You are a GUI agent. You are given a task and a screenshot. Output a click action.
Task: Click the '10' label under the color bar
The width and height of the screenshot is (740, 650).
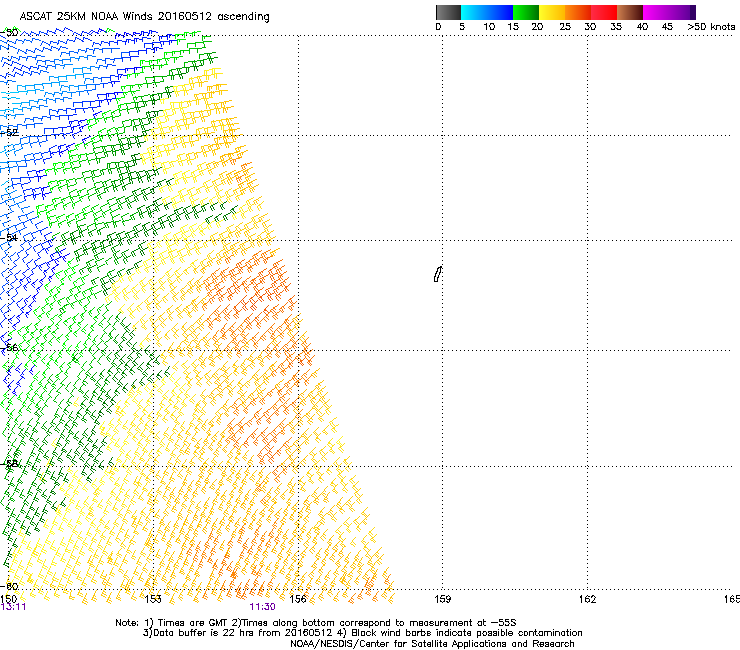[489, 27]
